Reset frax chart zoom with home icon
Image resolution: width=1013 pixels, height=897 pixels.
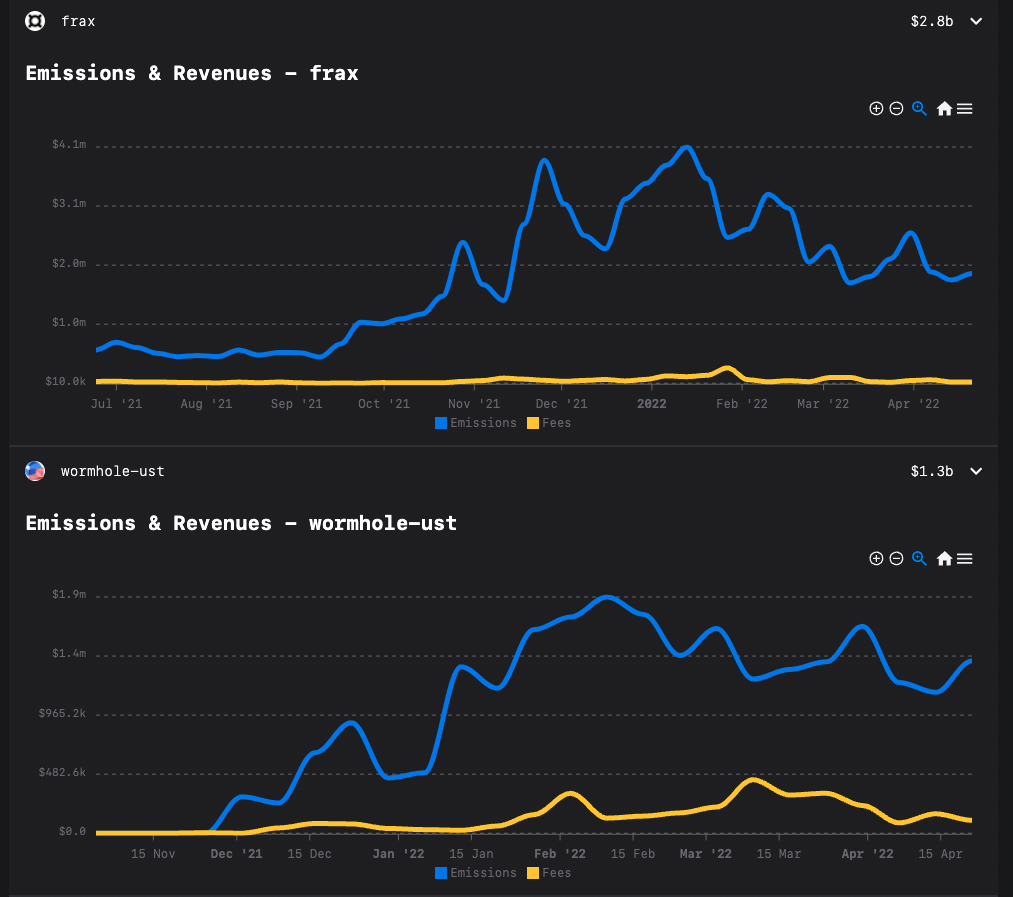click(x=943, y=109)
